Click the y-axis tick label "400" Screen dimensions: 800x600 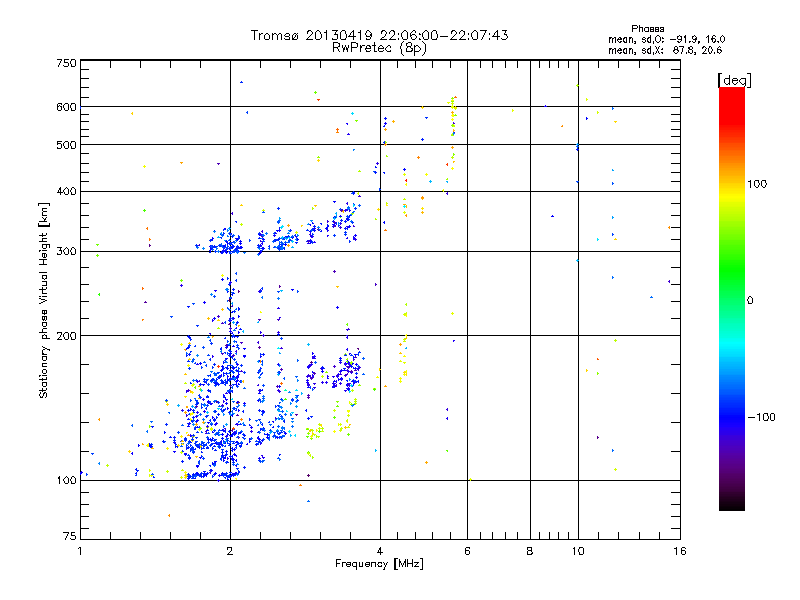[x=66, y=192]
